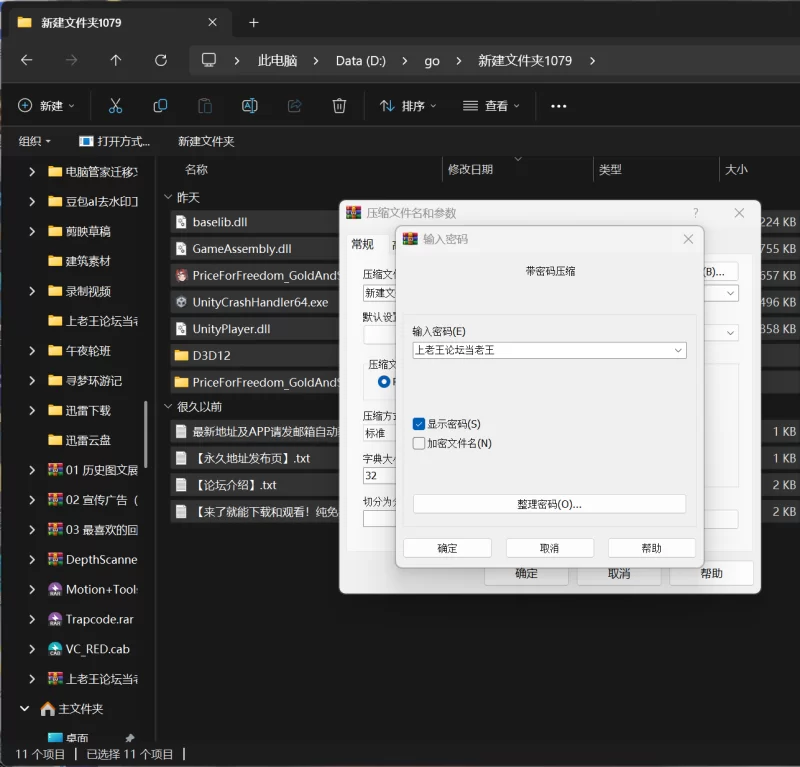The image size is (800, 767).
Task: Click the sidebar vertical scrollbar
Action: click(146, 434)
